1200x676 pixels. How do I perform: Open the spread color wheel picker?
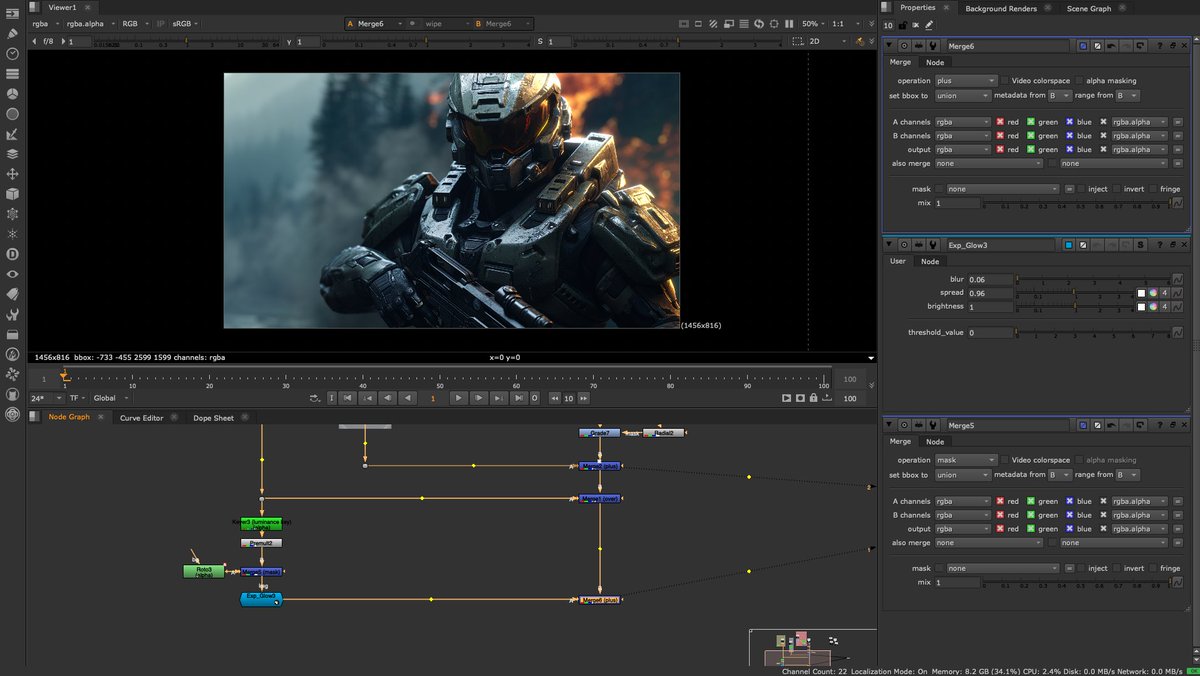pos(1153,293)
